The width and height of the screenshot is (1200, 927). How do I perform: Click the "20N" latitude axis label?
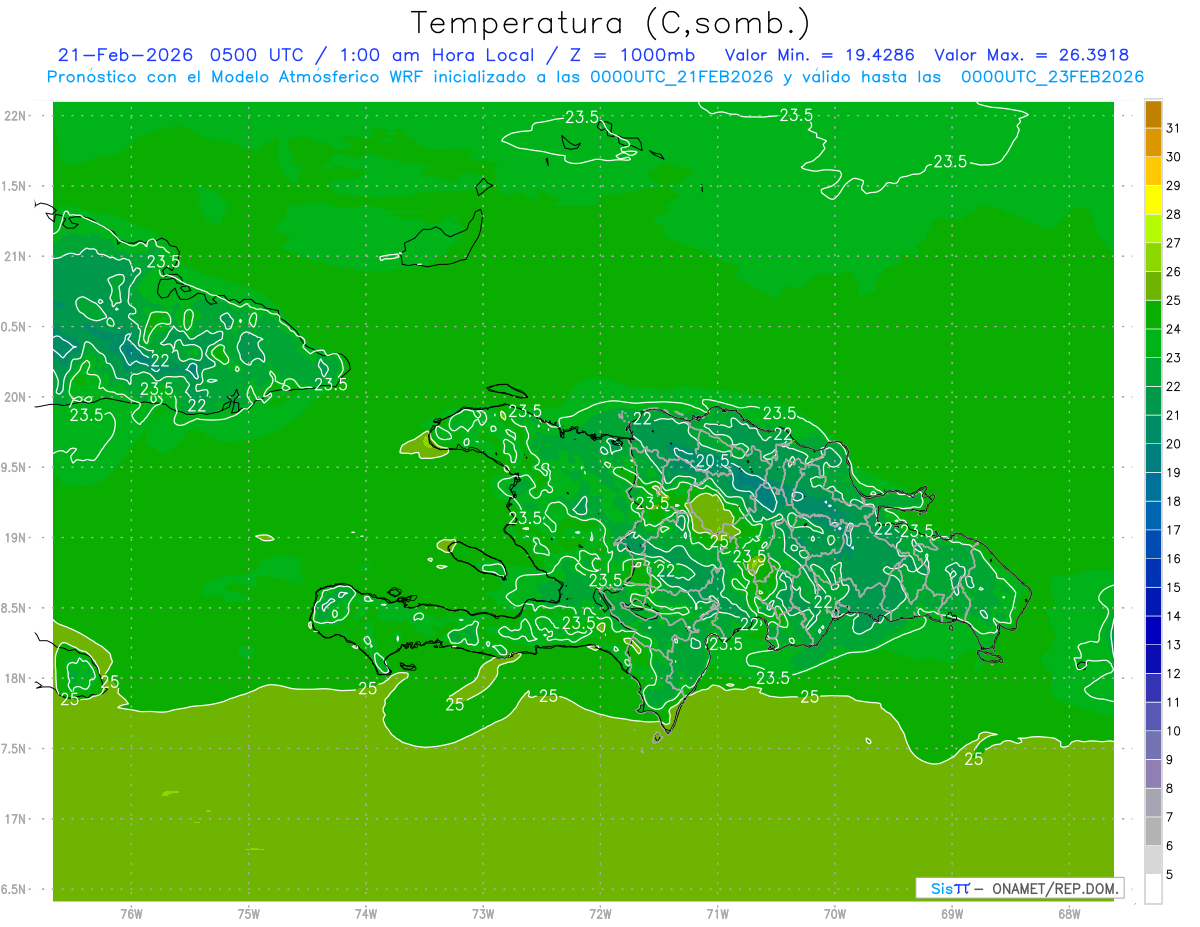click(x=17, y=397)
